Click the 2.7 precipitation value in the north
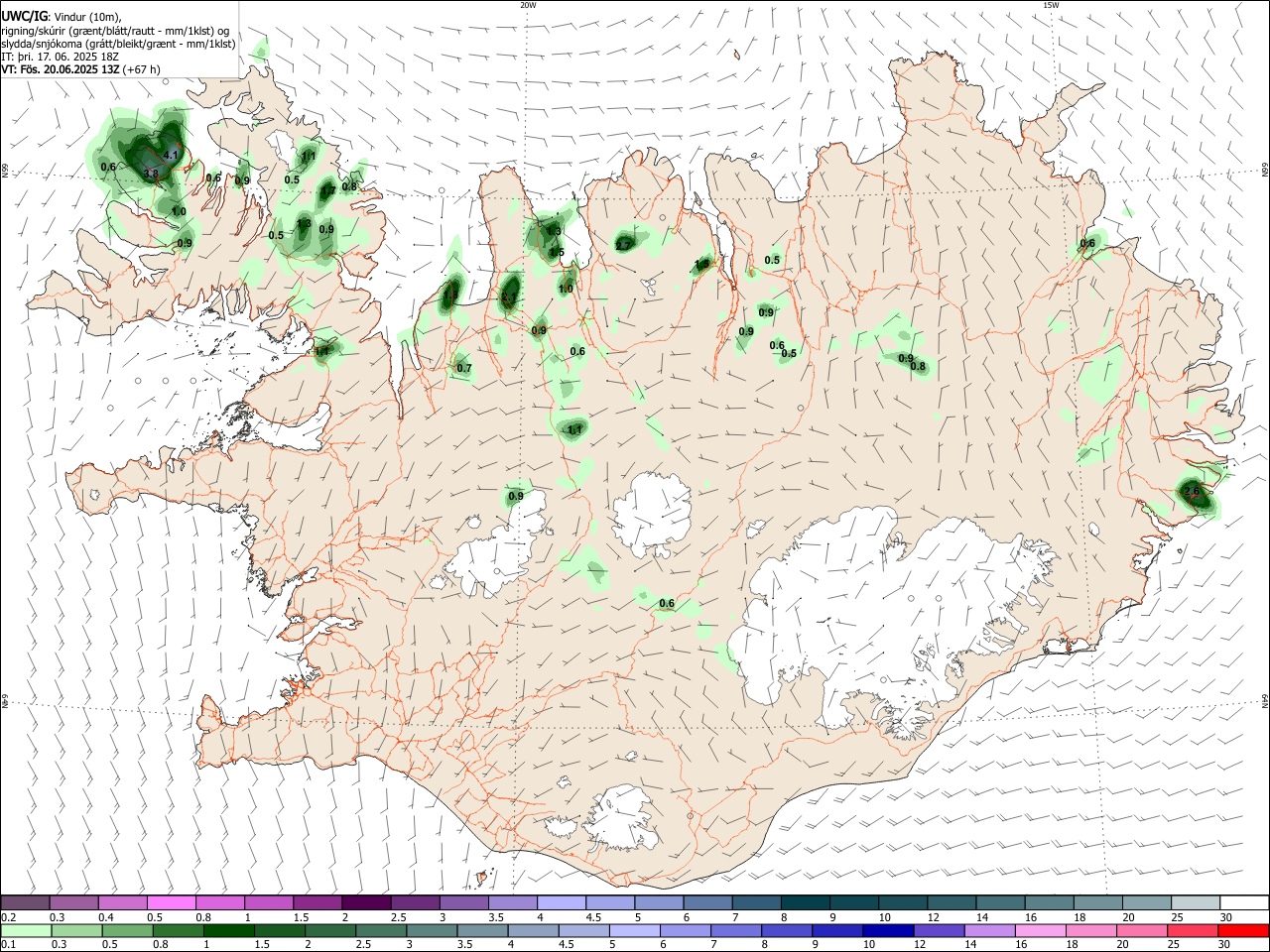 [623, 246]
